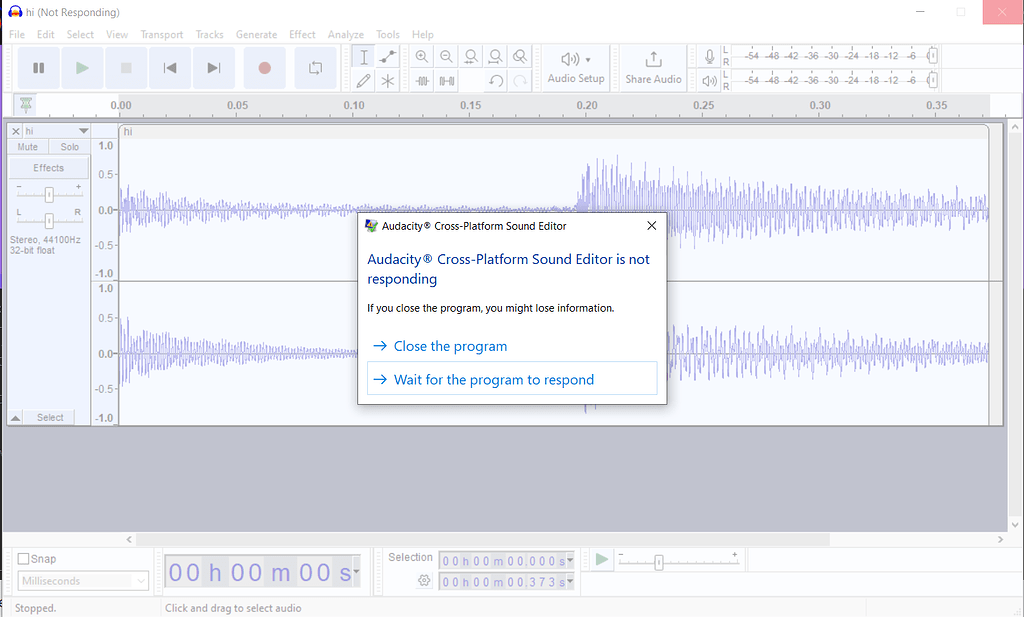The image size is (1024, 617).
Task: Trim audio outside selection
Action: (421, 80)
